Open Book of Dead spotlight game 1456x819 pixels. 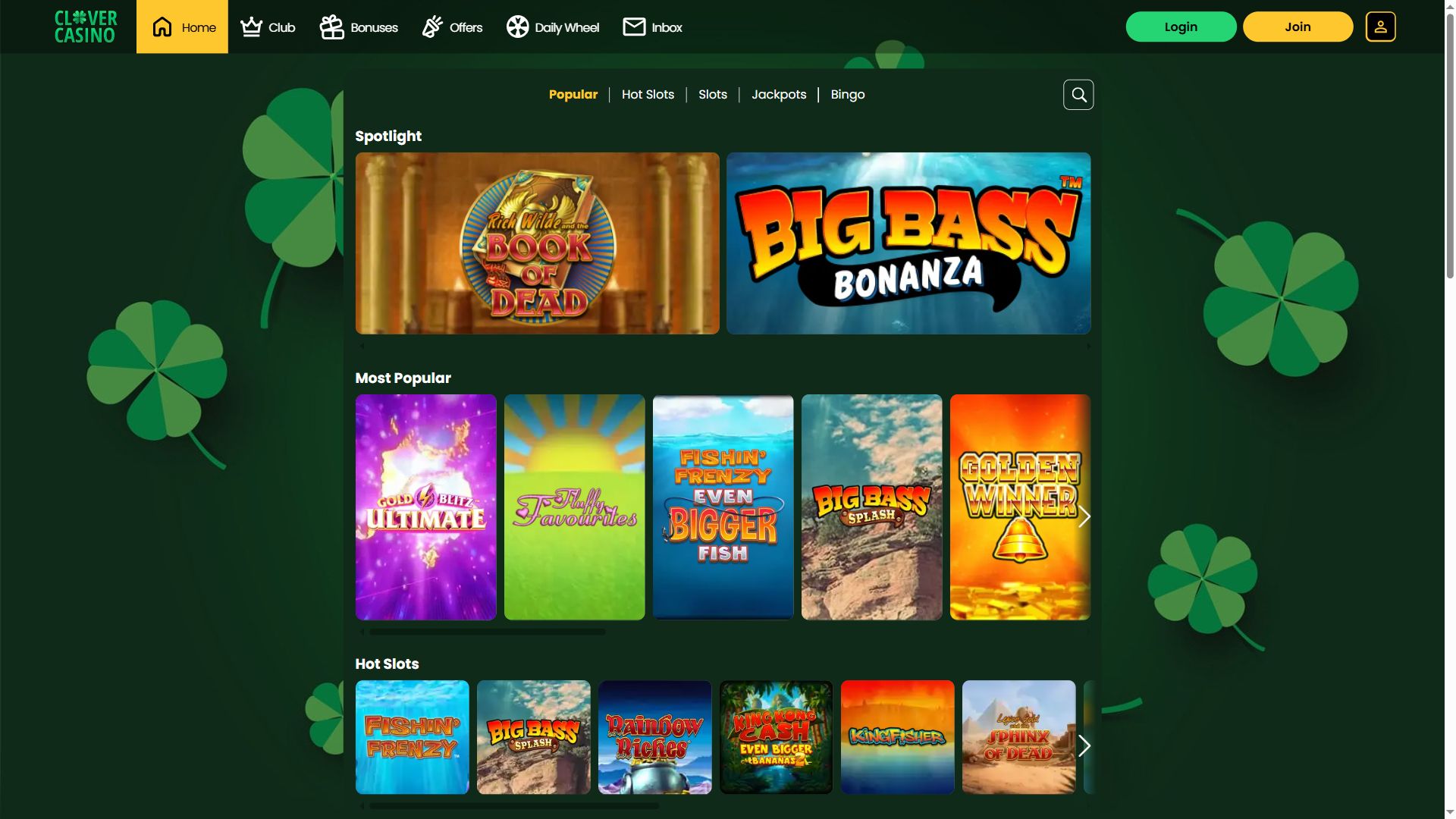point(537,243)
